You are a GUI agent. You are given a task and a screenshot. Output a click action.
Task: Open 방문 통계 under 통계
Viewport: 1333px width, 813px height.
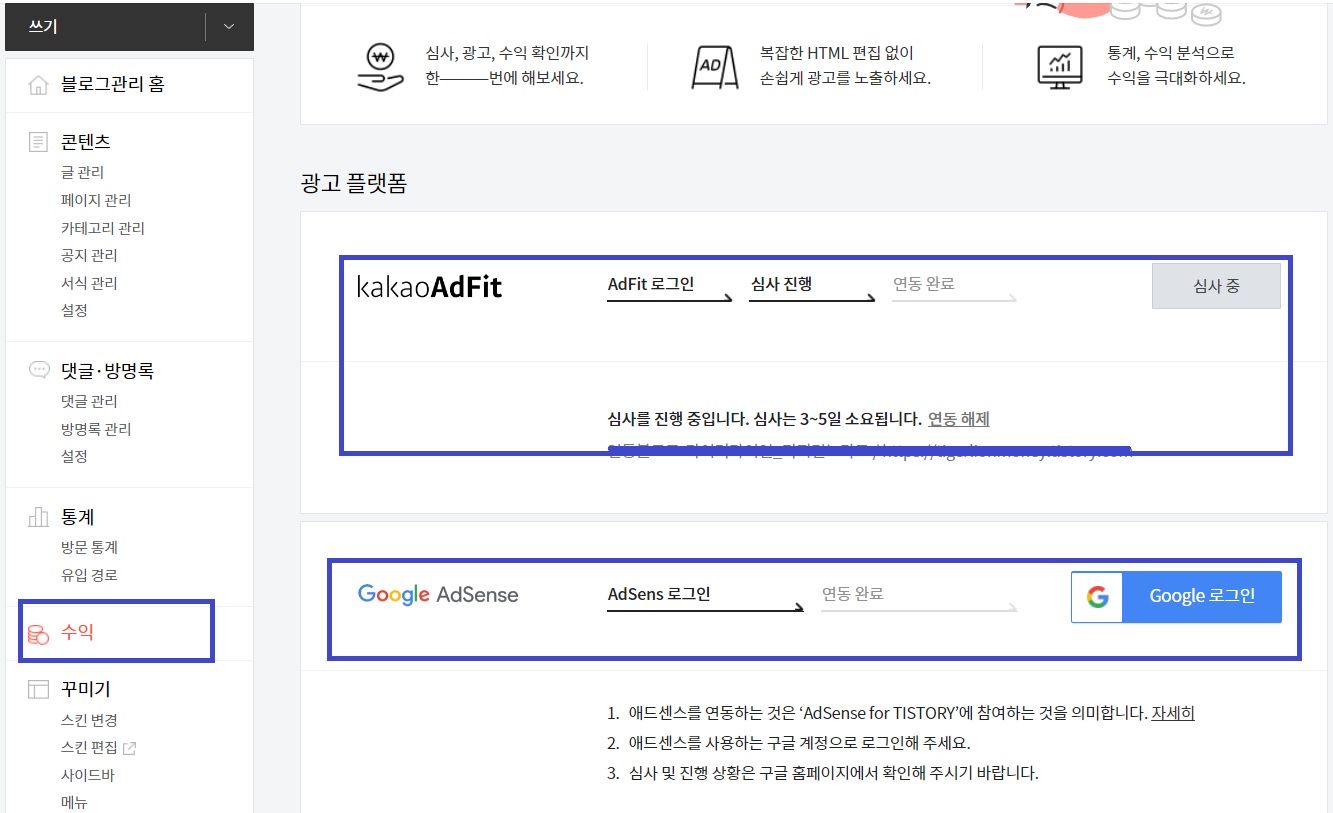[x=89, y=547]
